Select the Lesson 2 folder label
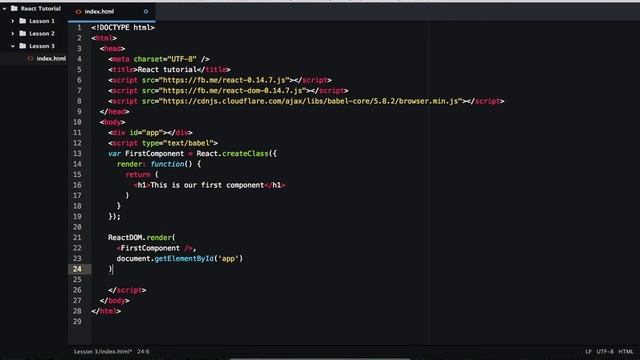This screenshot has height=360, width=640. 42,33
